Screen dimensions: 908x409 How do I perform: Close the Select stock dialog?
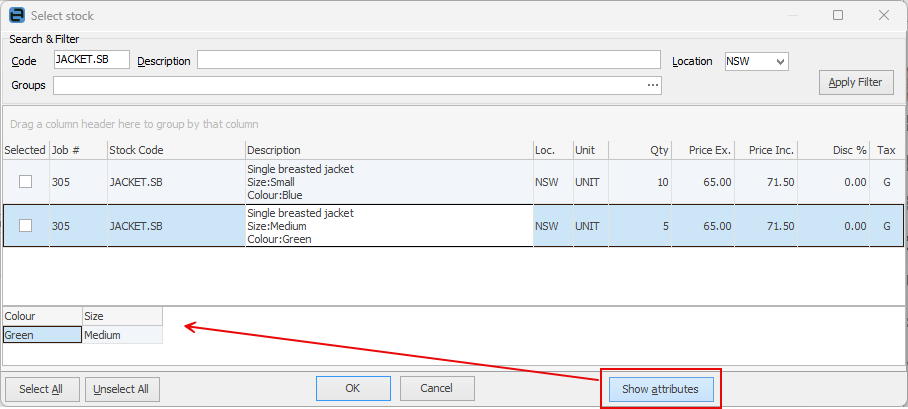pyautogui.click(x=884, y=16)
